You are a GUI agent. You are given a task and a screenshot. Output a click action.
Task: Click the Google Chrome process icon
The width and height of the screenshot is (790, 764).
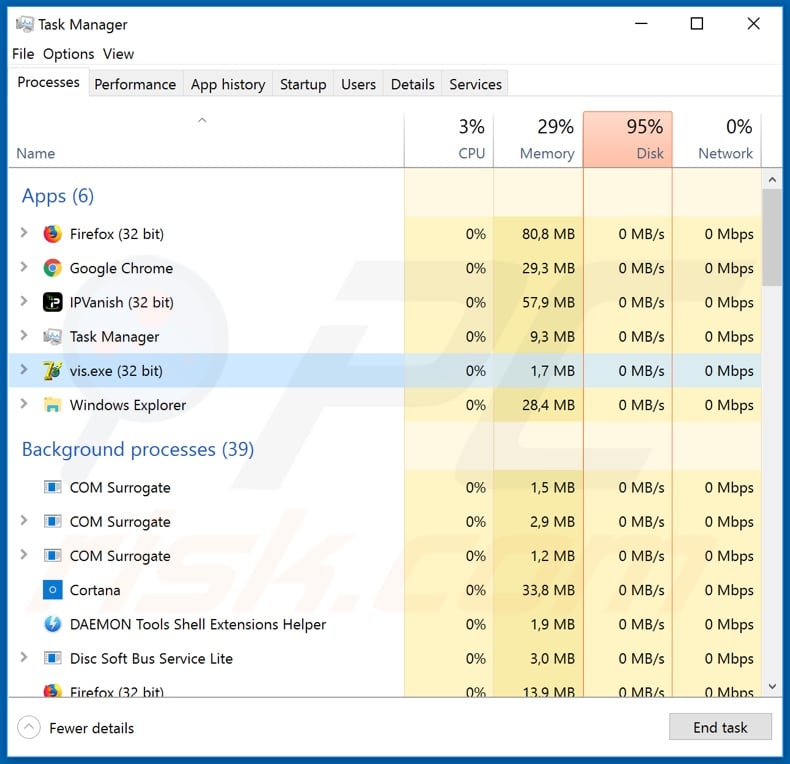coord(52,268)
